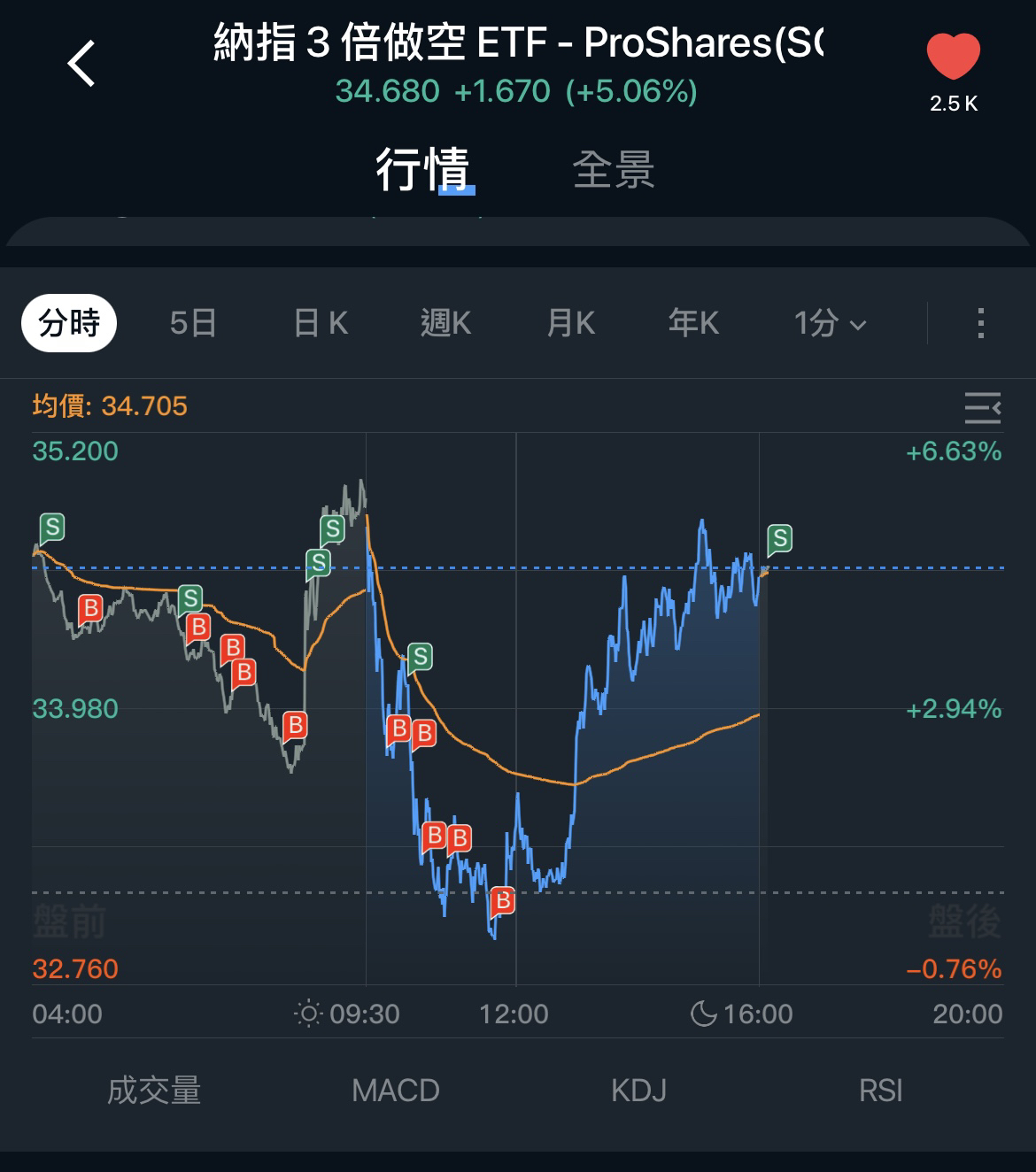Open the KDJ indicator
This screenshot has width=1036, height=1172.
[638, 1091]
